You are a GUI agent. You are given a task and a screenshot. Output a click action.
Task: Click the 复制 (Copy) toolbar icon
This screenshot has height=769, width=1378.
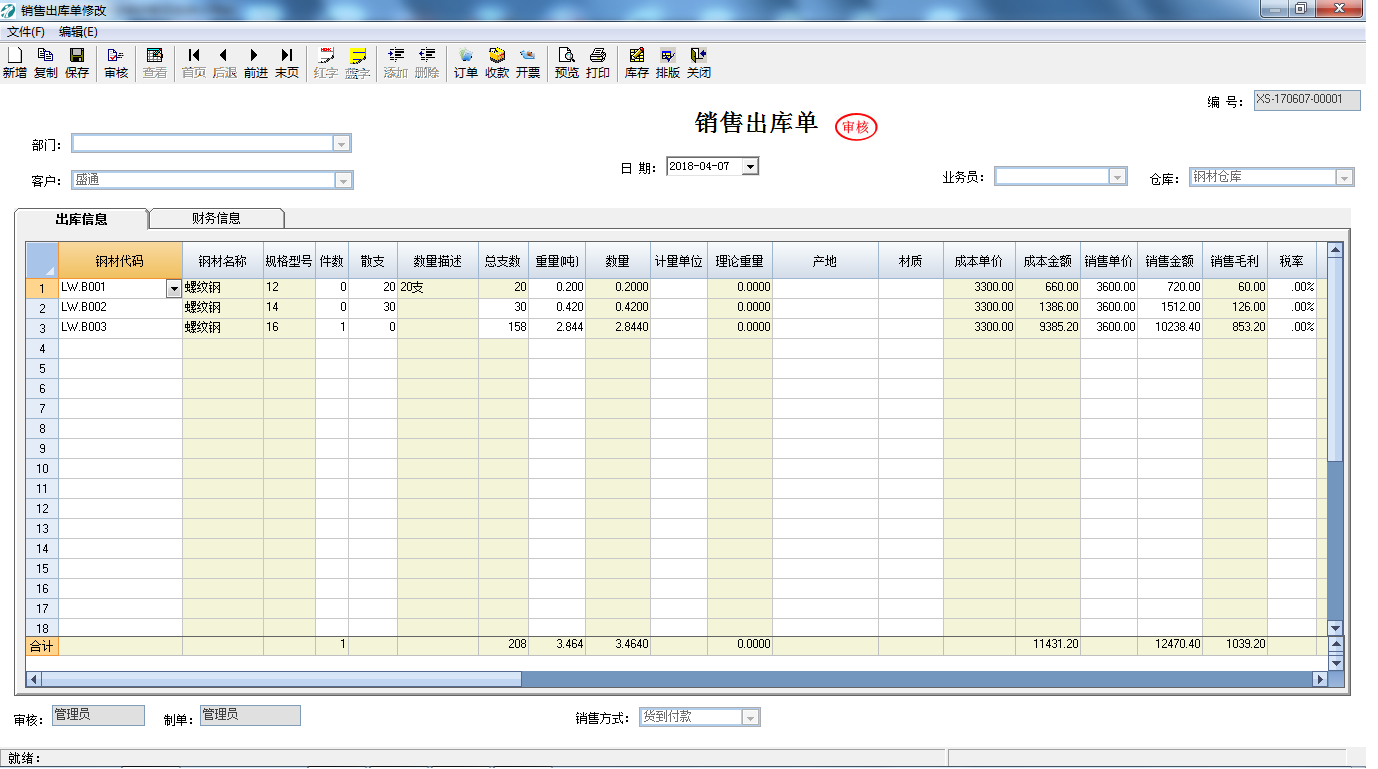45,63
